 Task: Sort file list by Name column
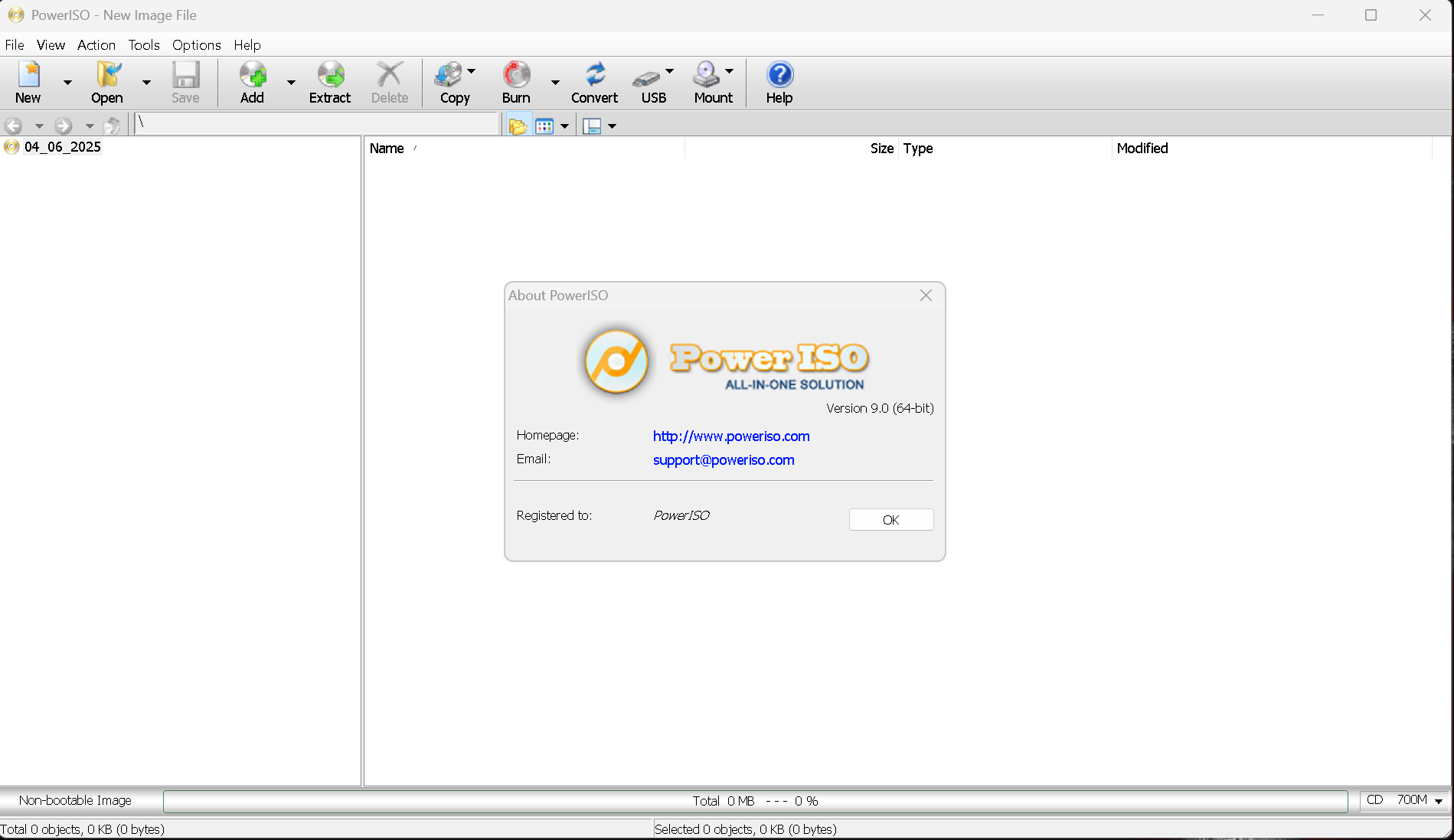pos(524,149)
